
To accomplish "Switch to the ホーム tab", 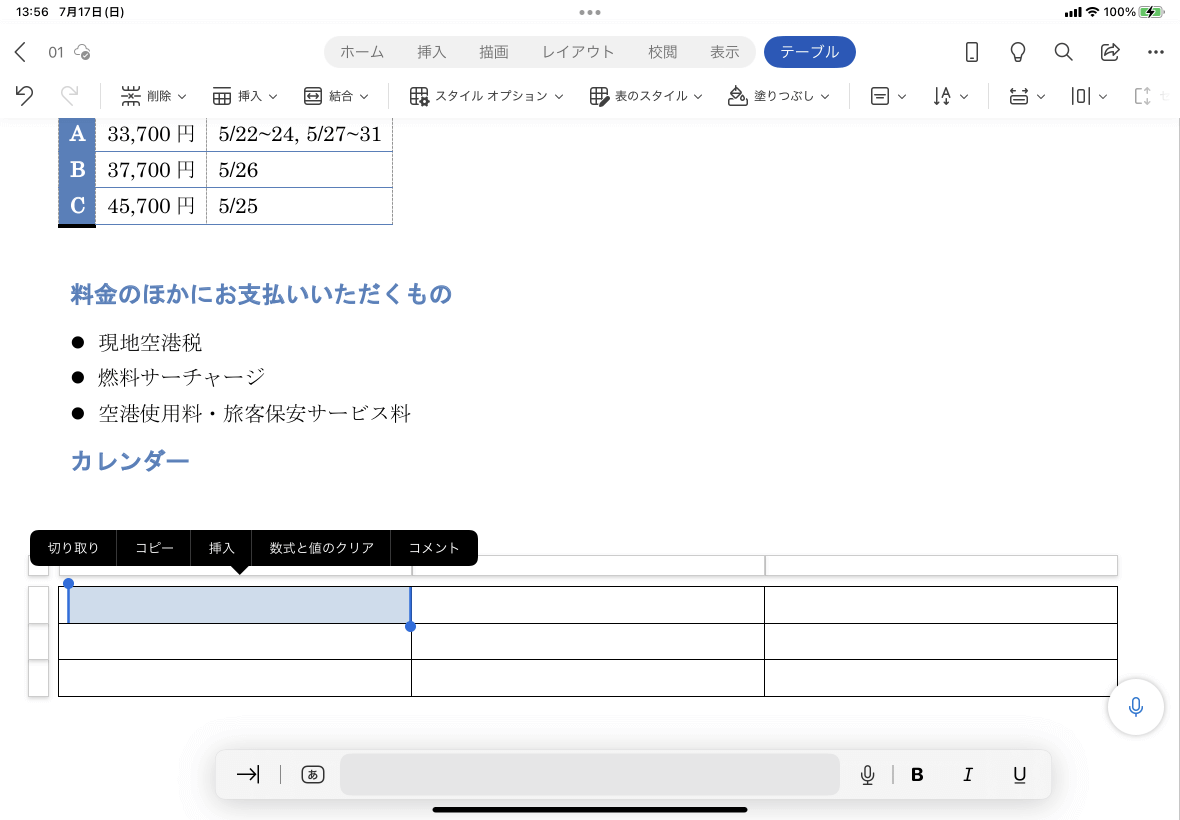I will click(362, 52).
